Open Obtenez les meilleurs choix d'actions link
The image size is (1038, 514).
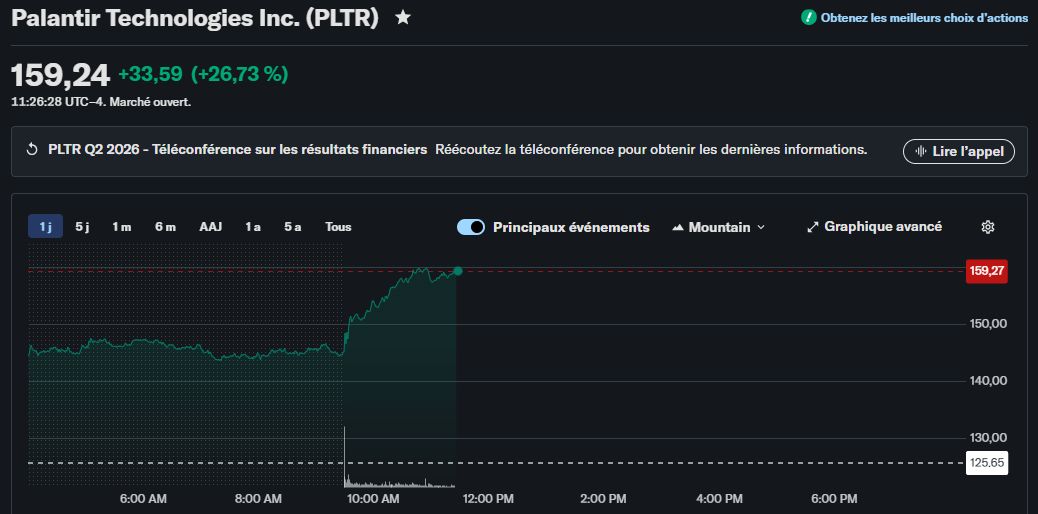point(924,18)
